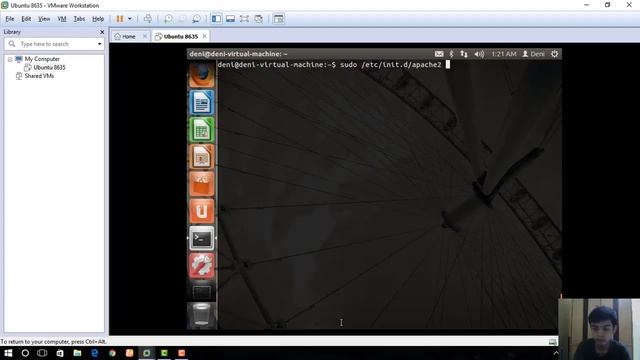
Task: Click the VMware status bar message icon
Action: (x=552, y=342)
